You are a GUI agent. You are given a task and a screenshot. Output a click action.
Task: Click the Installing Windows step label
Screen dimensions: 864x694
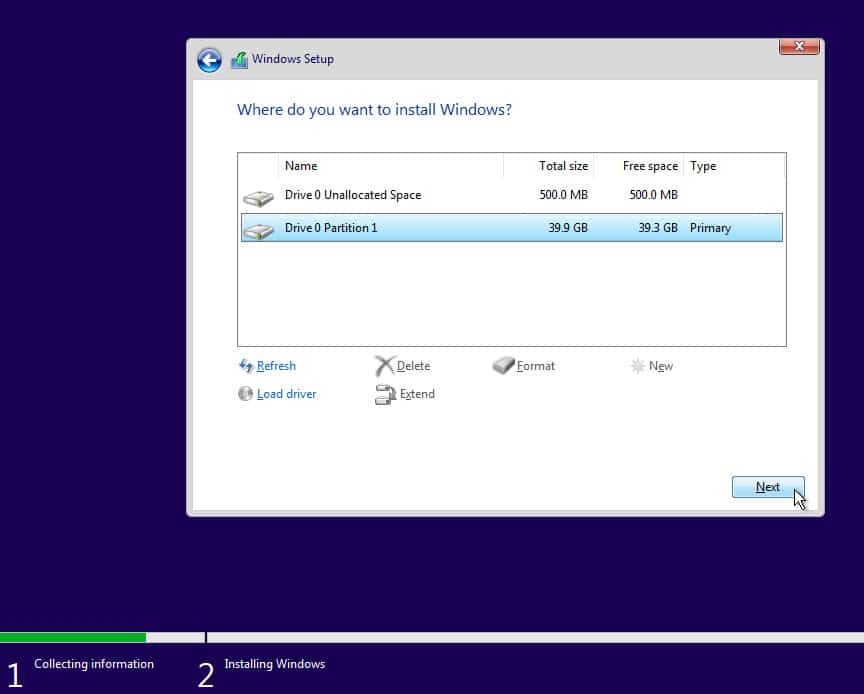pyautogui.click(x=274, y=664)
